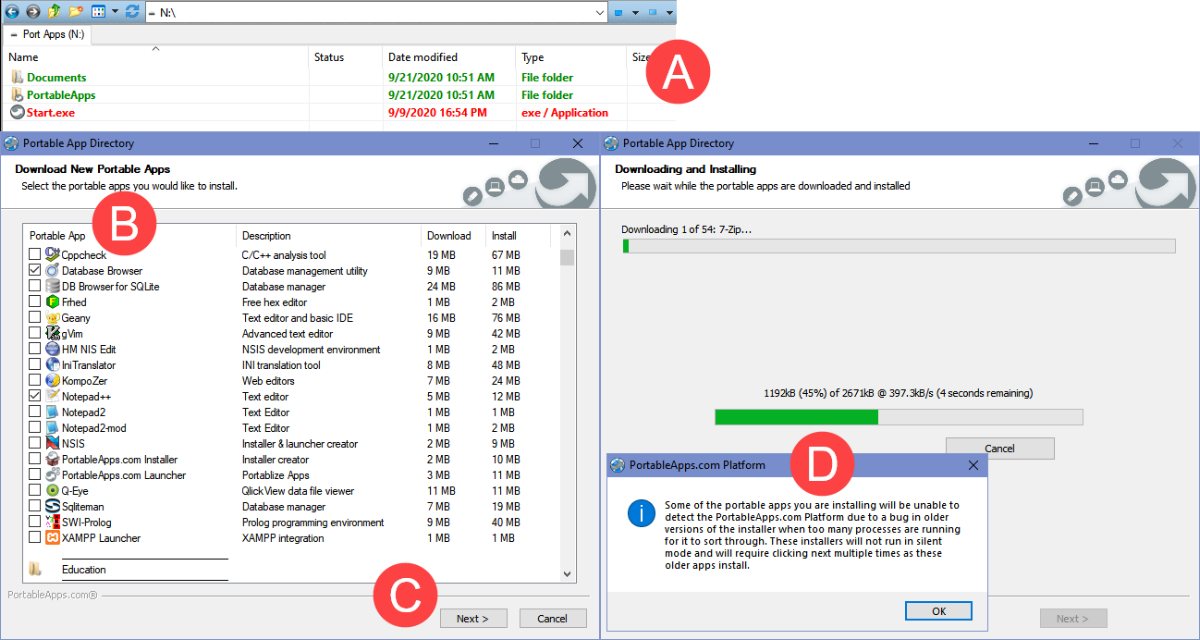Check the Notepad2-mod checkbox

[35, 428]
